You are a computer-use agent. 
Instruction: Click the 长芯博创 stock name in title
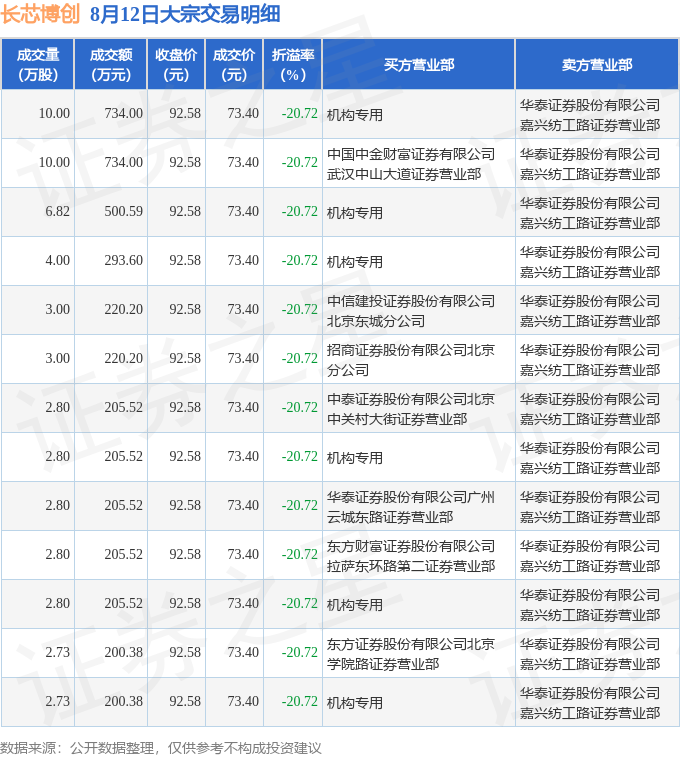pos(40,14)
